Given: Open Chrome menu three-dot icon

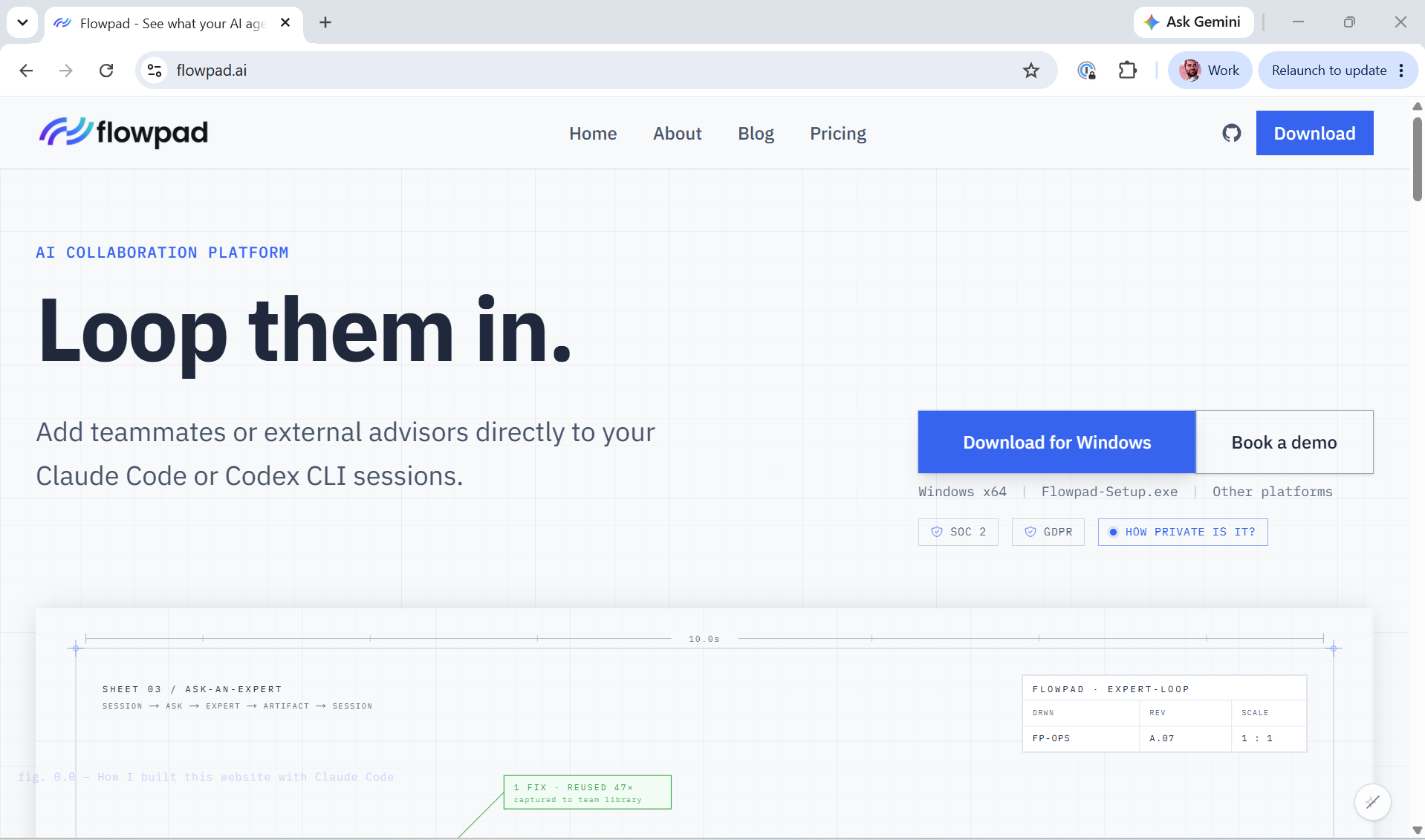Looking at the screenshot, I should (1401, 71).
